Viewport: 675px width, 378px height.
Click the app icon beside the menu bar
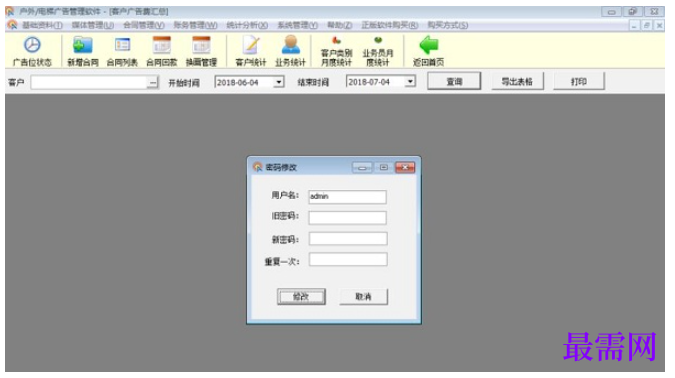point(12,25)
